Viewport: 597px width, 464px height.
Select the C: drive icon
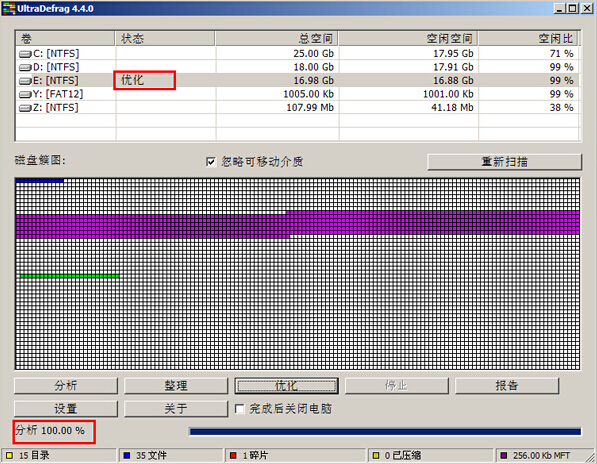25,54
